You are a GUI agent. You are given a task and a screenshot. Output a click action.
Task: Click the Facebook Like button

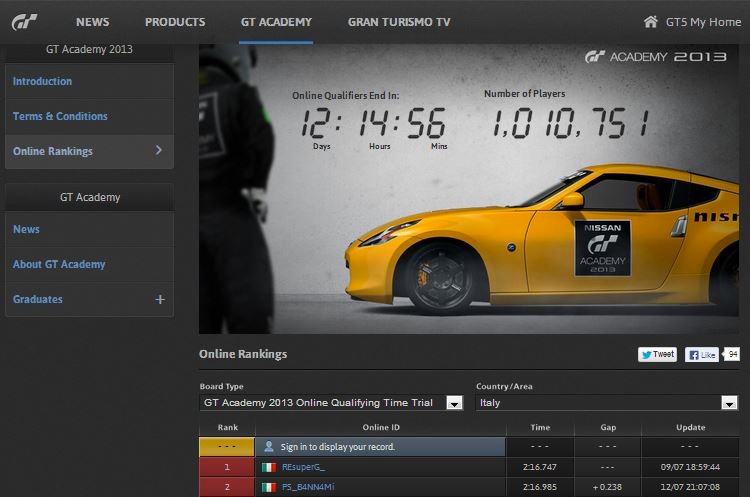[701, 354]
